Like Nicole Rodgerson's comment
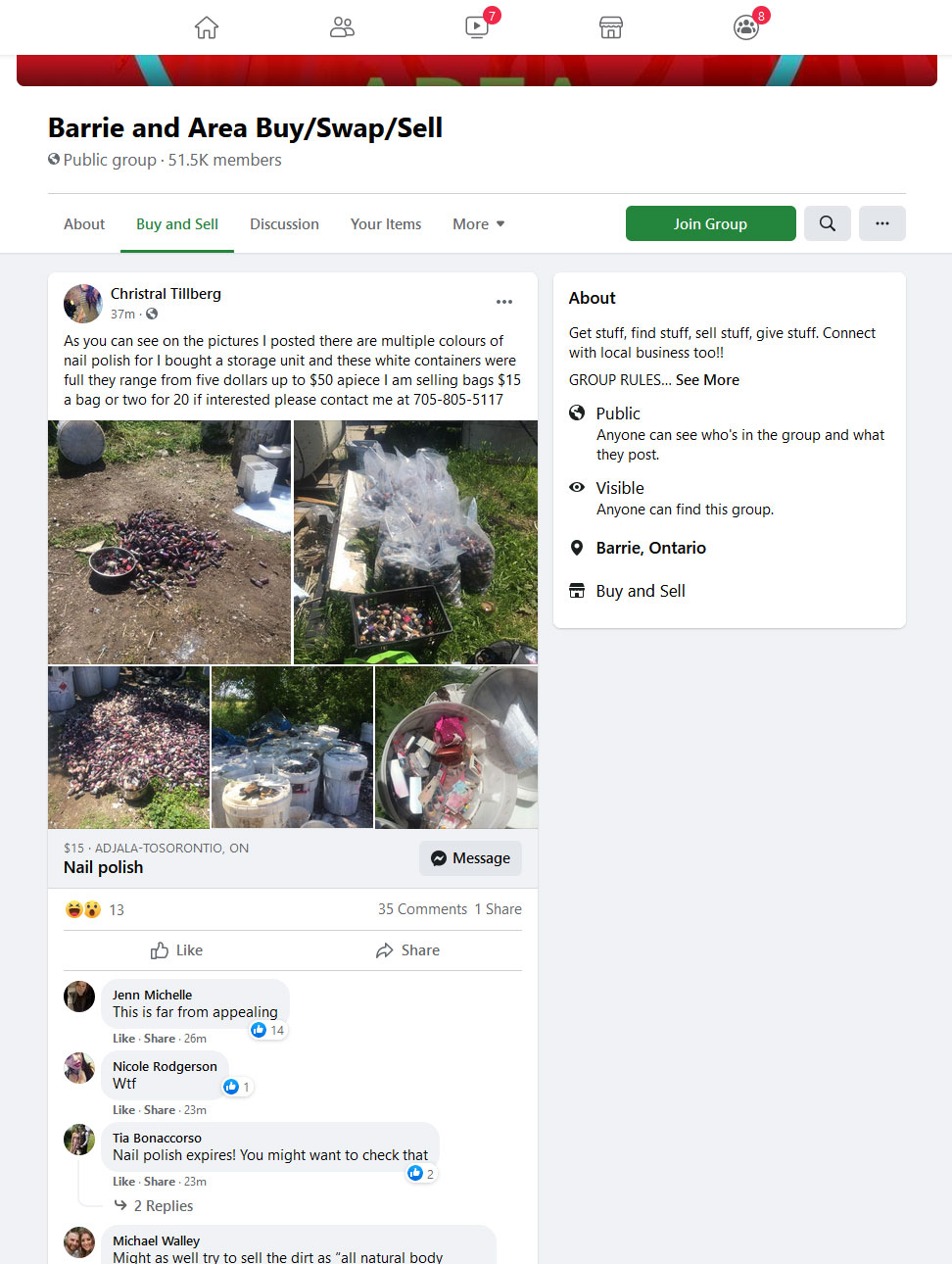 coord(123,1110)
